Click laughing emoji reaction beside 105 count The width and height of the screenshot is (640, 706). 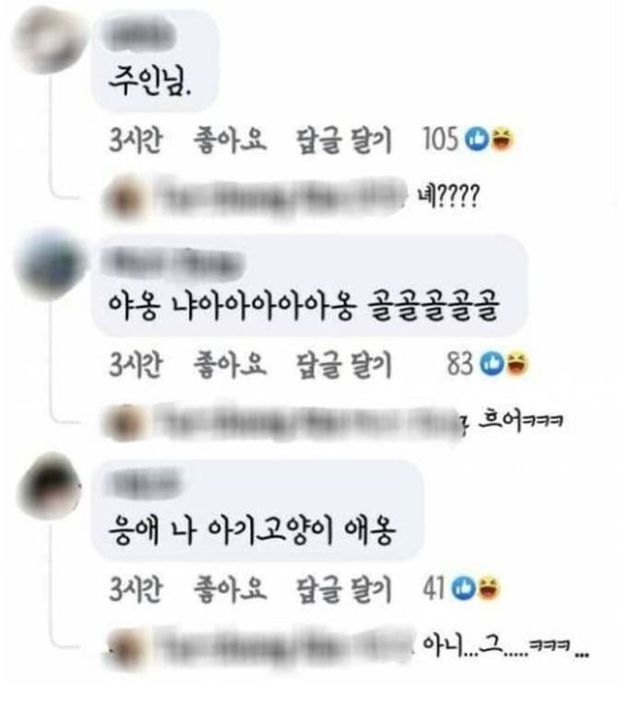click(x=502, y=139)
